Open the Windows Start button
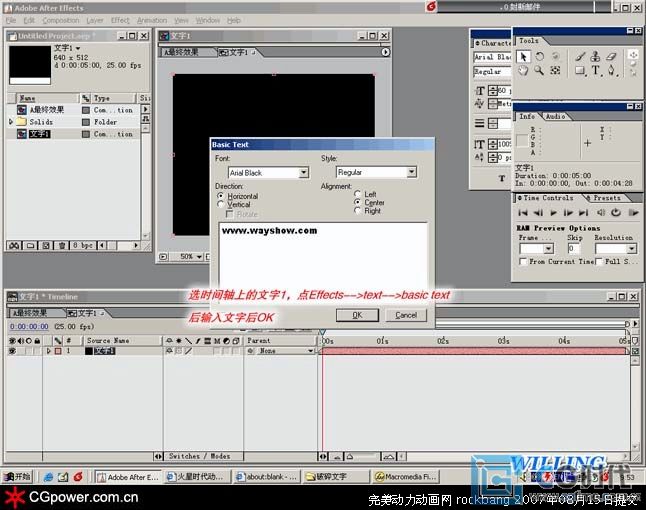Screen dimensions: 646x510 tap(17, 477)
